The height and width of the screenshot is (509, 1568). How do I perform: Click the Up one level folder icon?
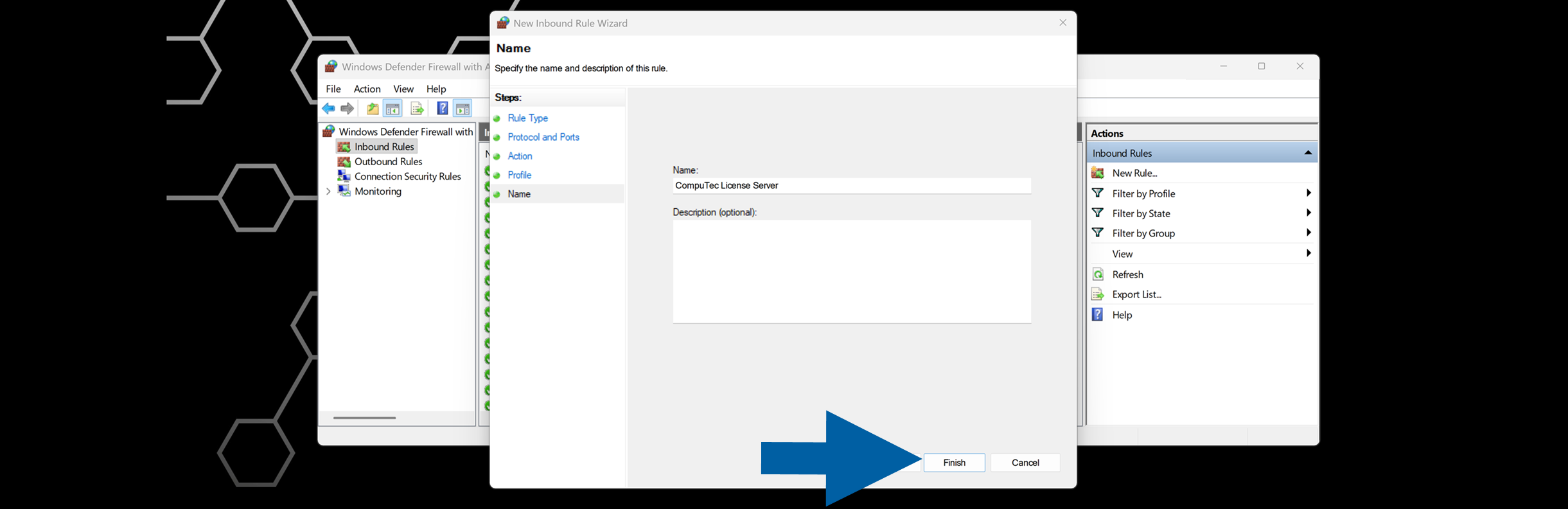coord(373,109)
